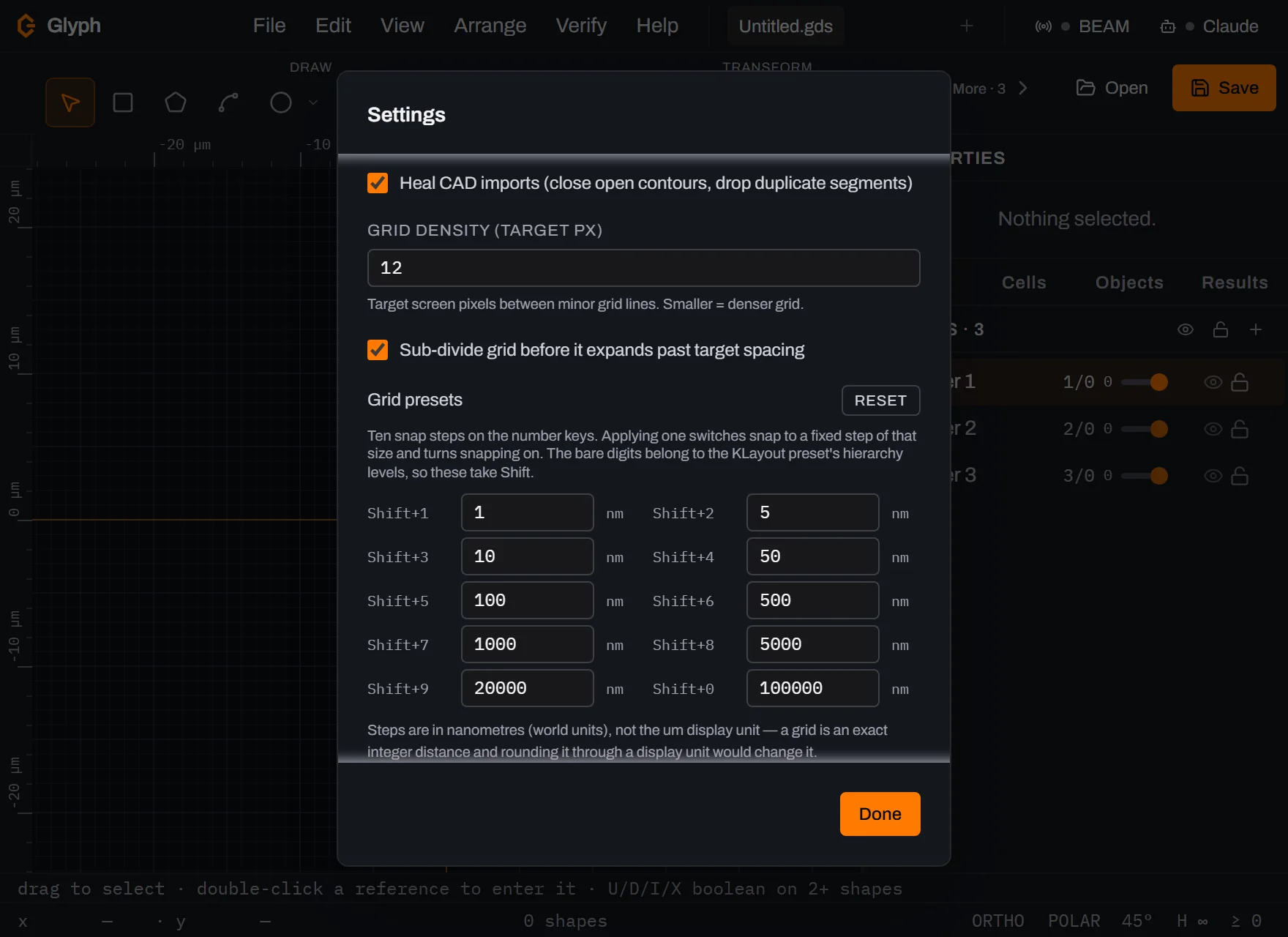The height and width of the screenshot is (937, 1288).
Task: Open the Help menu
Action: pyautogui.click(x=657, y=26)
